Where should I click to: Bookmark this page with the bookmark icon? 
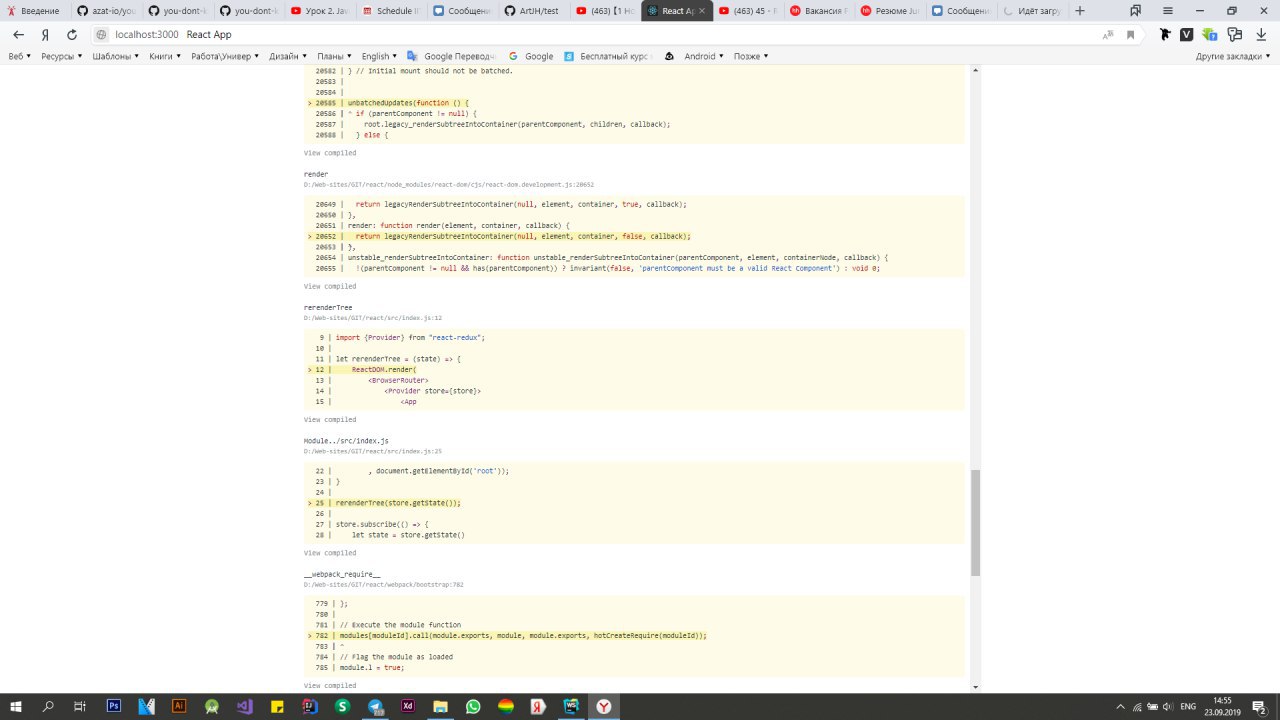(1131, 34)
